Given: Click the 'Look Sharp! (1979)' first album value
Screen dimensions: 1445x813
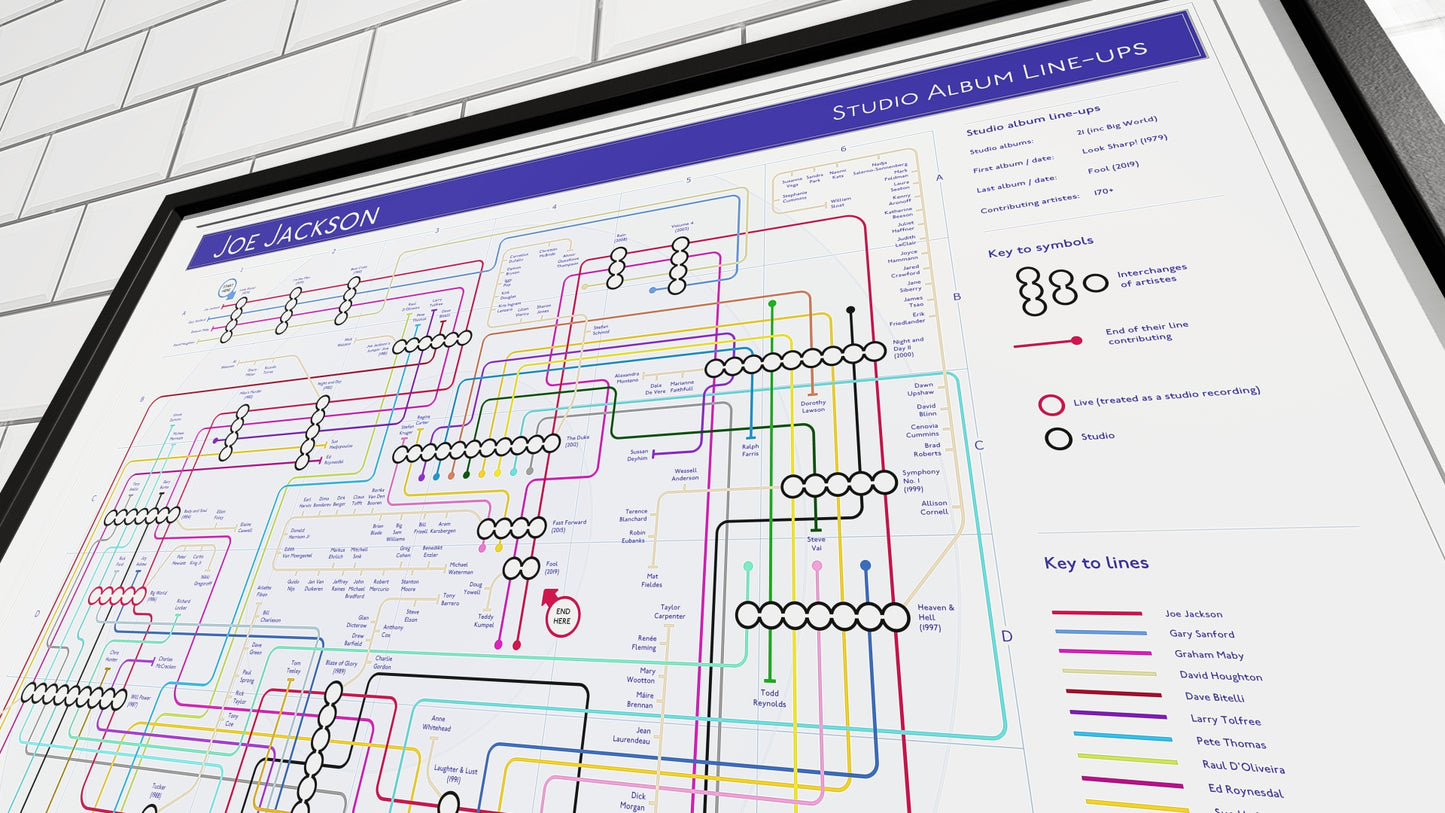Looking at the screenshot, I should [1124, 145].
